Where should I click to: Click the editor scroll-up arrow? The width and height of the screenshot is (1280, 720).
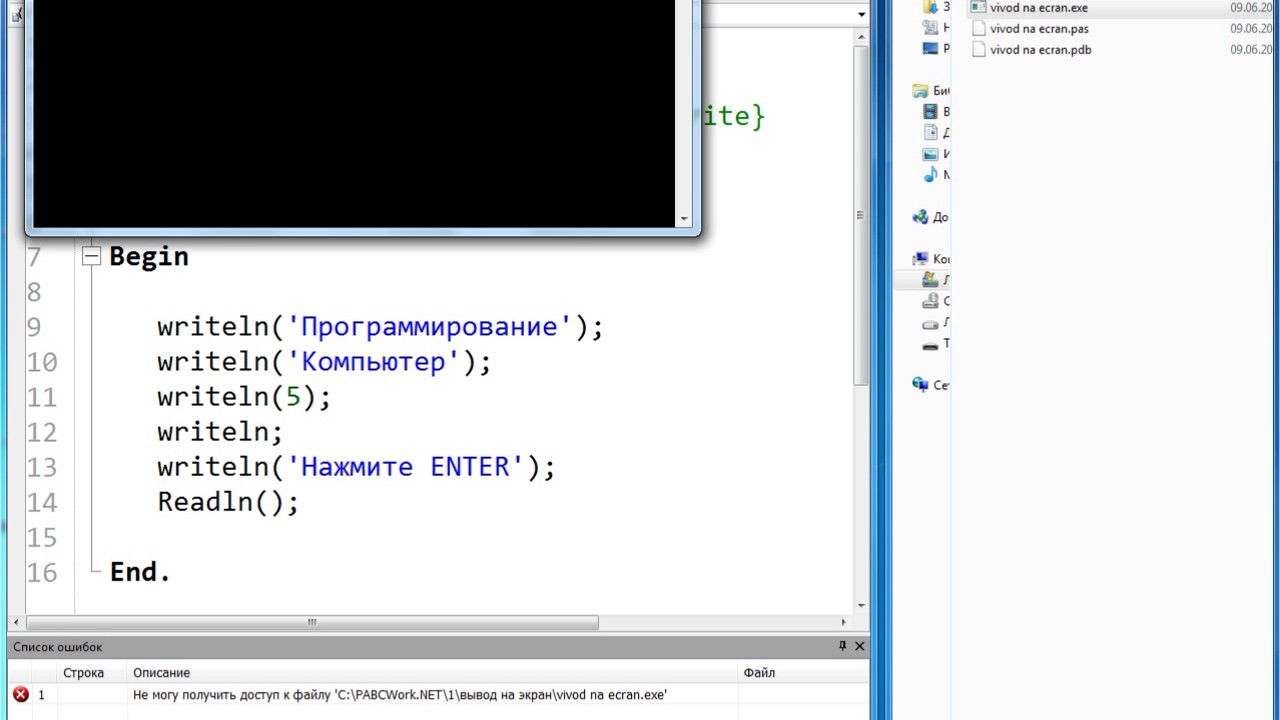pos(860,37)
